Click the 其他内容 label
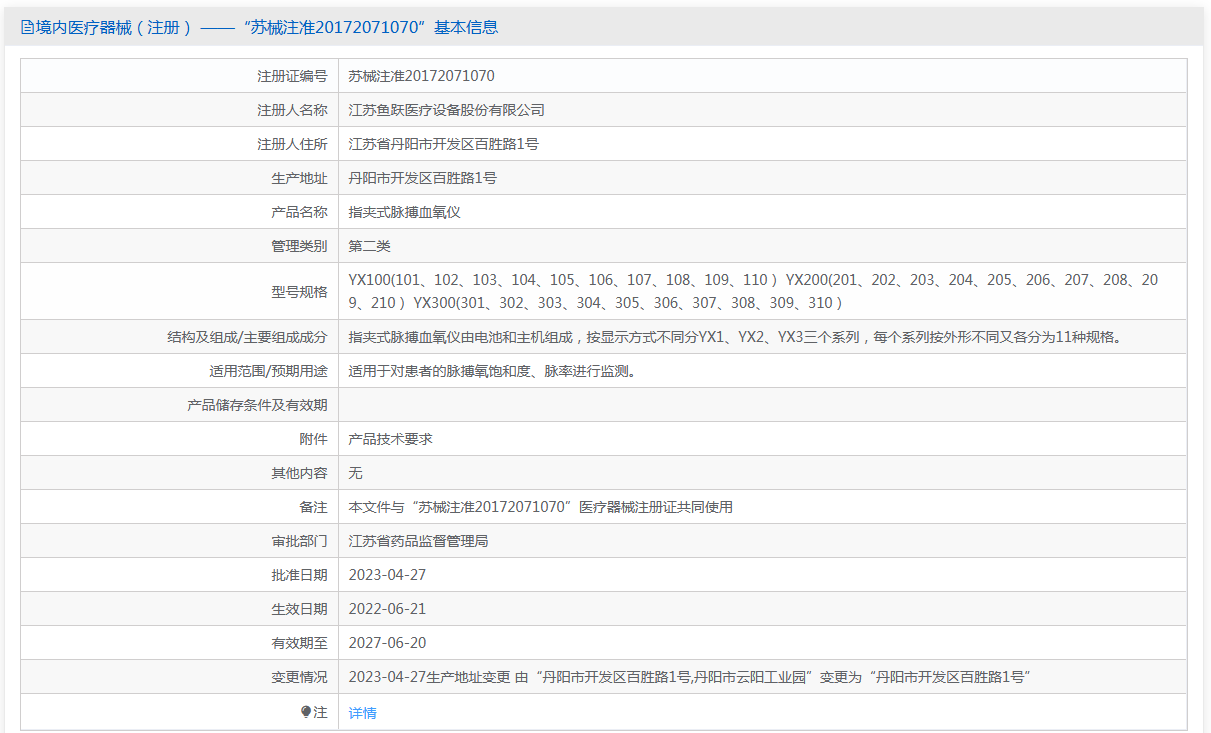The image size is (1211, 733). [299, 473]
